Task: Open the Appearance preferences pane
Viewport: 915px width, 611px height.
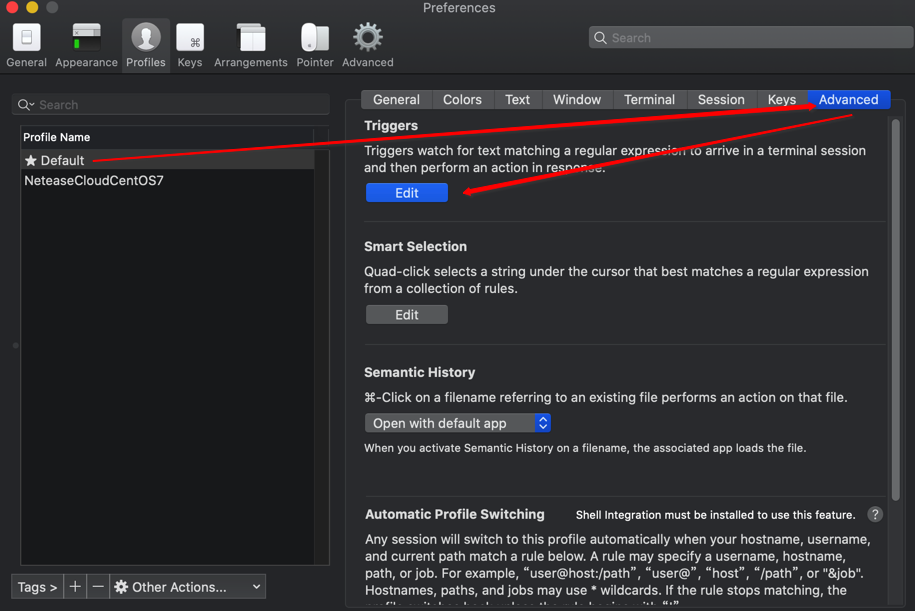Action: tap(86, 46)
